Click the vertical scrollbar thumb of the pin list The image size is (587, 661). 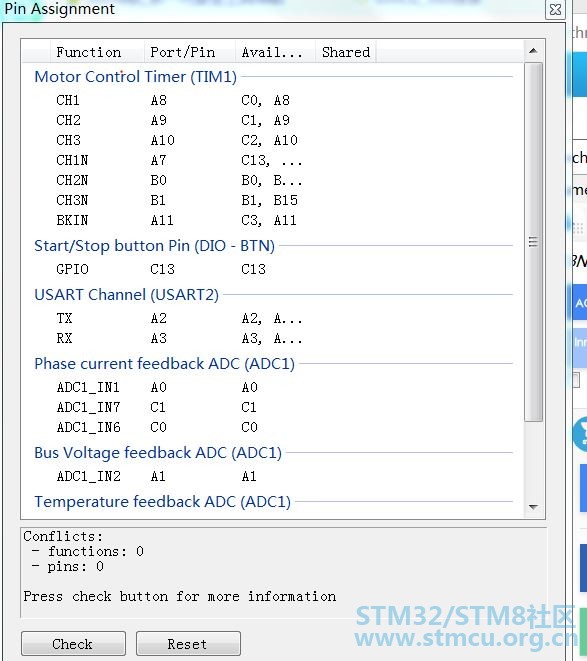pos(533,242)
